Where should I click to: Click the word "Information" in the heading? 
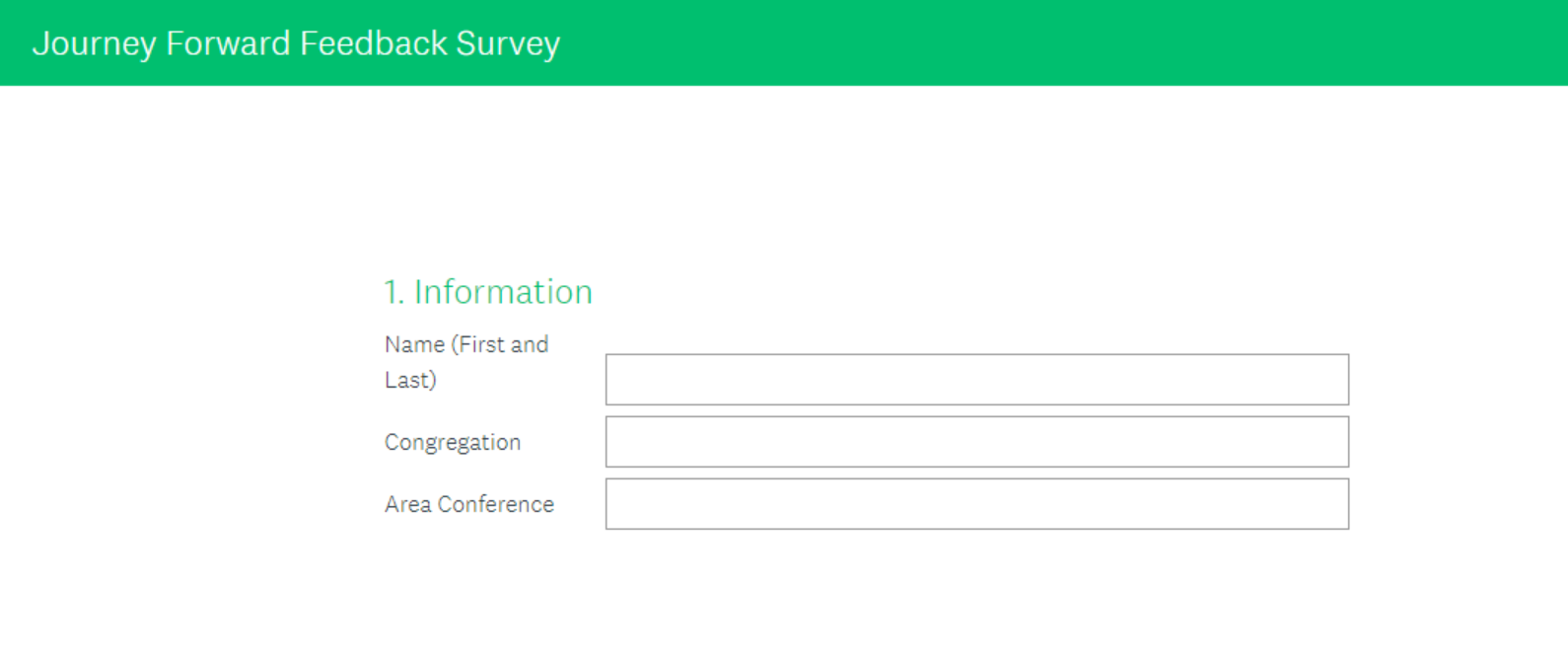(503, 292)
